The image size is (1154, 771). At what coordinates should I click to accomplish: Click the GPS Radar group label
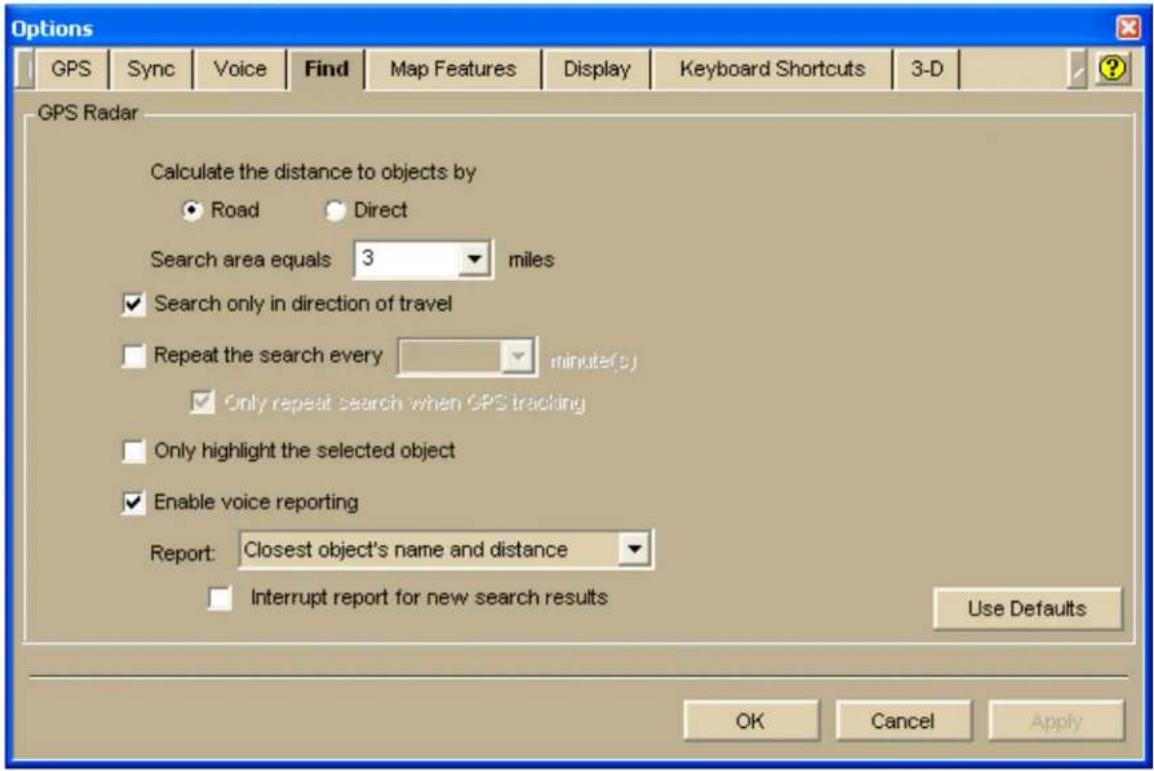[x=88, y=113]
